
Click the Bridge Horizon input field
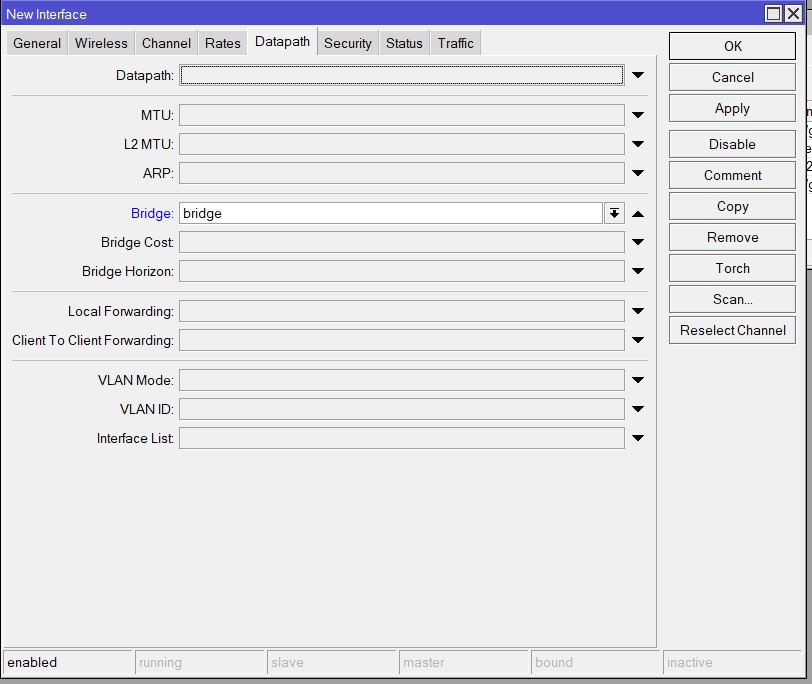402,271
